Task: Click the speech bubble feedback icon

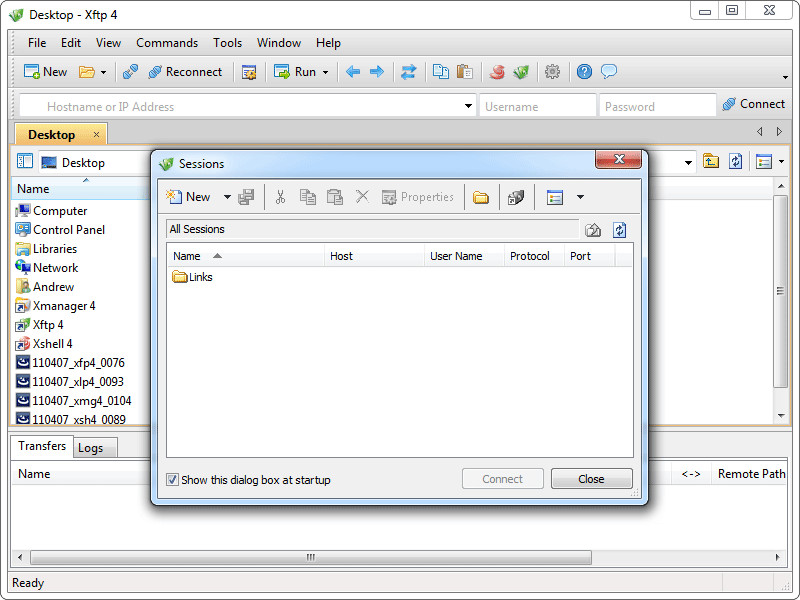Action: [x=609, y=72]
